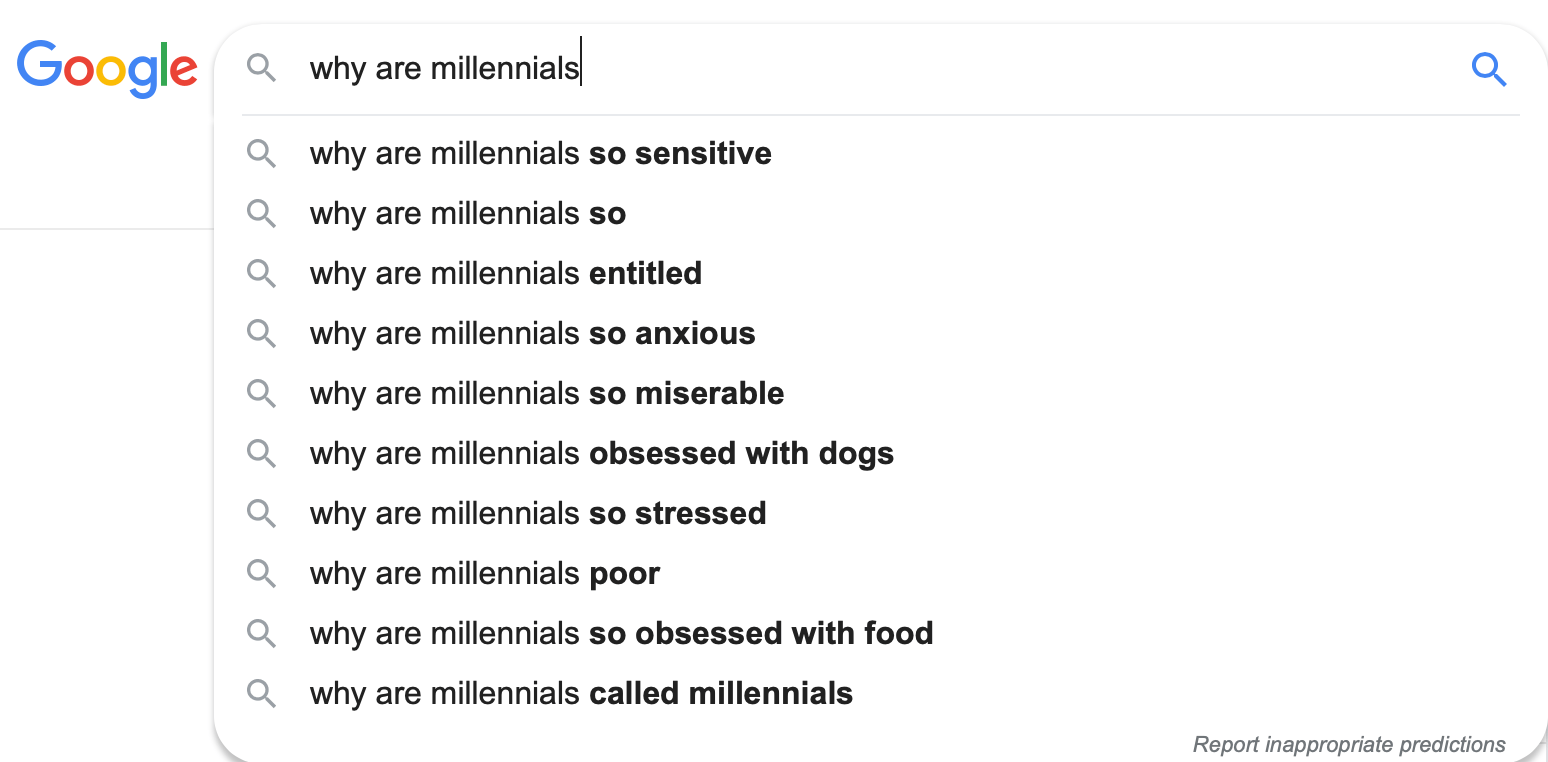Choose 'why are millennials so obsessed with food'
The image size is (1548, 762).
coord(621,634)
